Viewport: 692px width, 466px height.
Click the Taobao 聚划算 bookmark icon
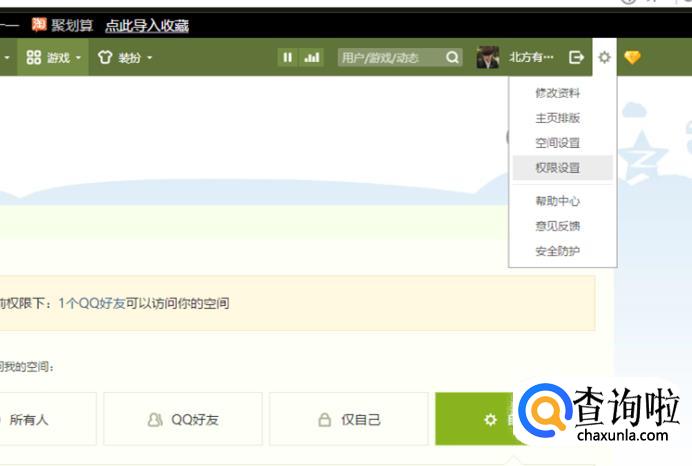(39, 25)
